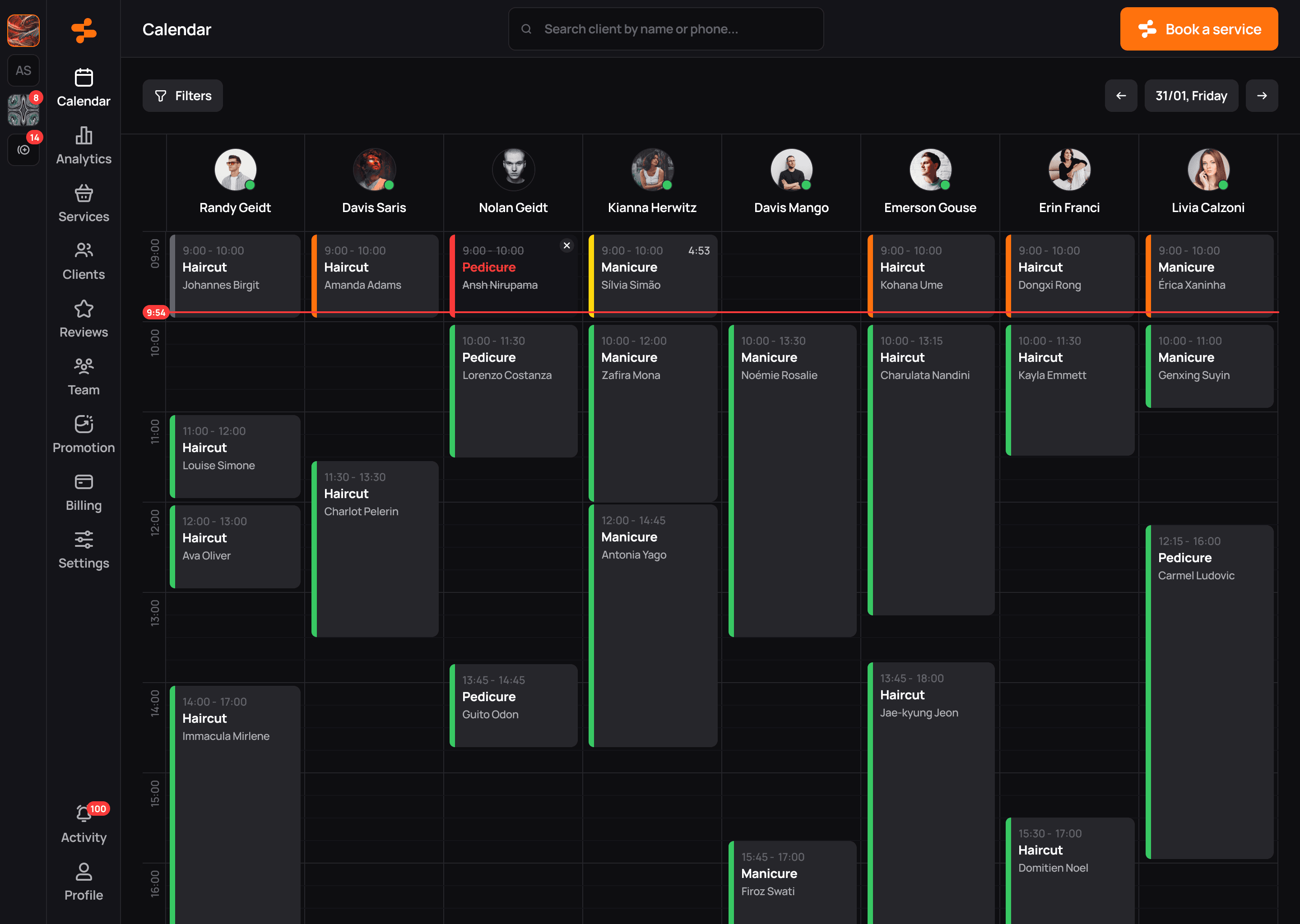The width and height of the screenshot is (1300, 924).
Task: Open Guito Odon's pedicure appointment
Action: click(x=513, y=706)
